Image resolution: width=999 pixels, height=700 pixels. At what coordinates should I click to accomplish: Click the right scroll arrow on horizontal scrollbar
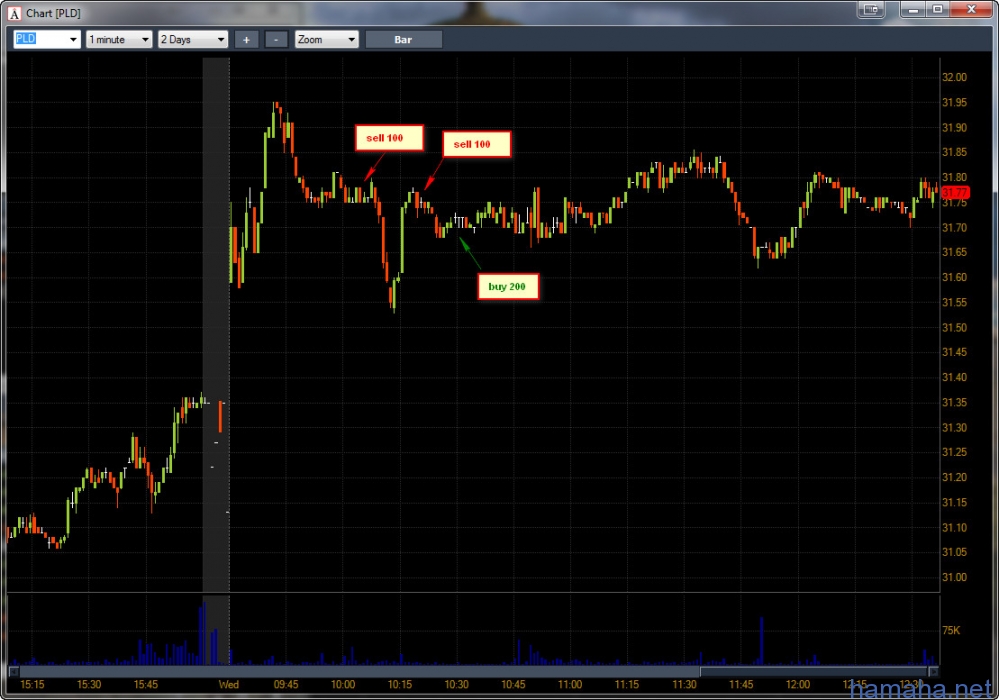click(x=933, y=671)
